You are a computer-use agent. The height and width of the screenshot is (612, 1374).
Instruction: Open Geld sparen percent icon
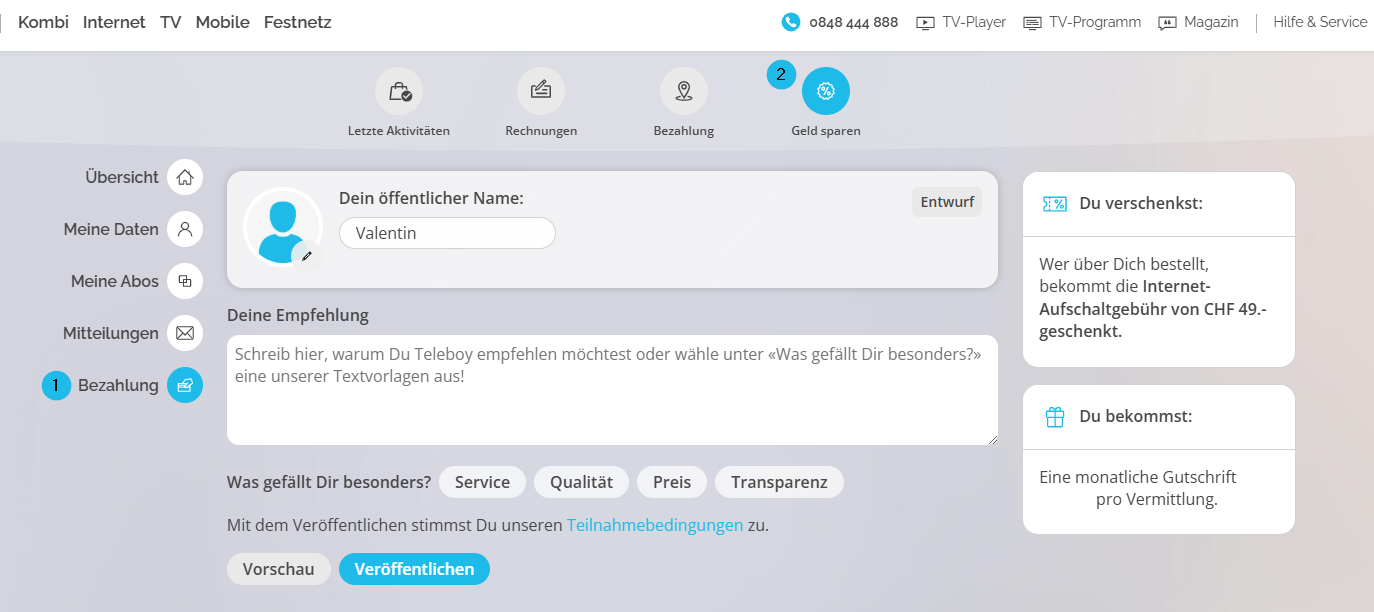pos(826,92)
